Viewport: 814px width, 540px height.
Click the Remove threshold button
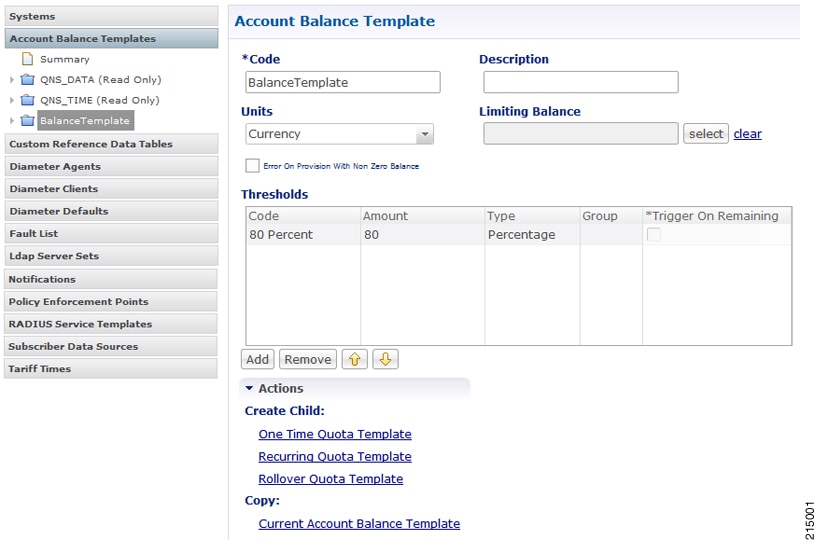pyautogui.click(x=308, y=359)
